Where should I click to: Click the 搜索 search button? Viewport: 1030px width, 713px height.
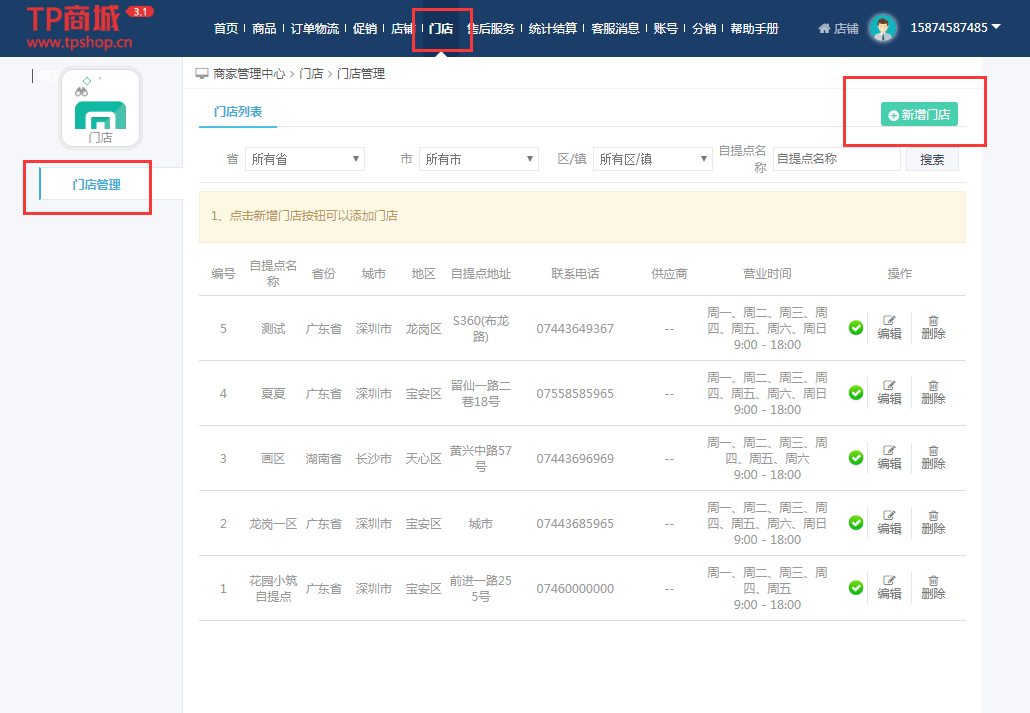(931, 159)
